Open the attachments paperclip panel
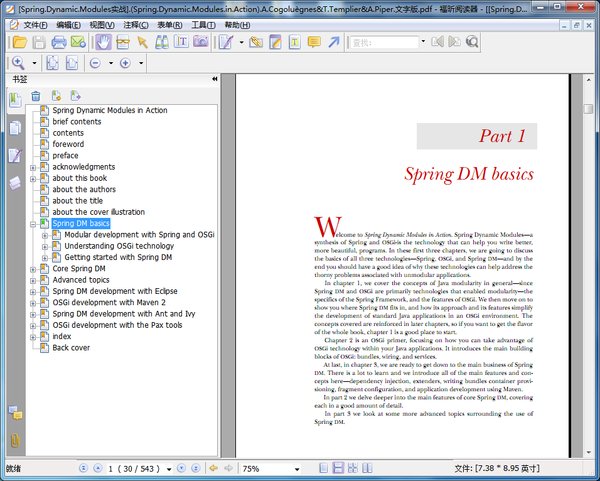 [14, 441]
